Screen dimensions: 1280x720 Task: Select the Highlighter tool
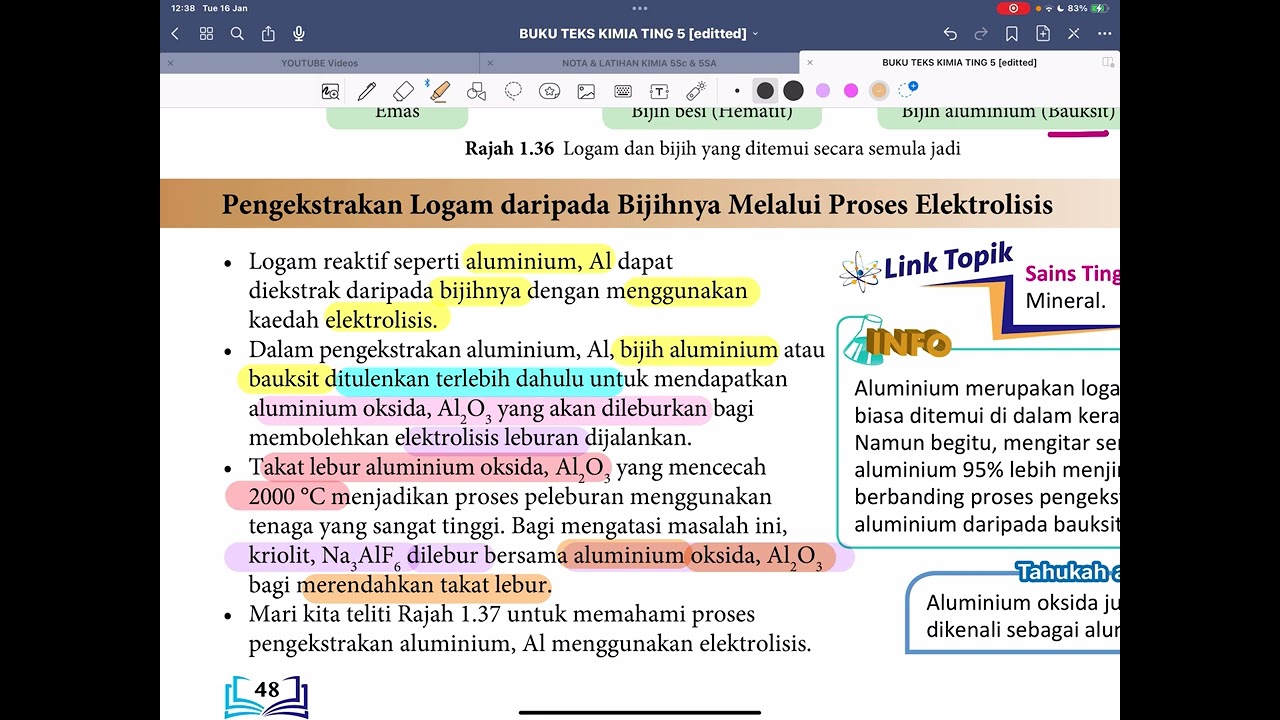439,91
